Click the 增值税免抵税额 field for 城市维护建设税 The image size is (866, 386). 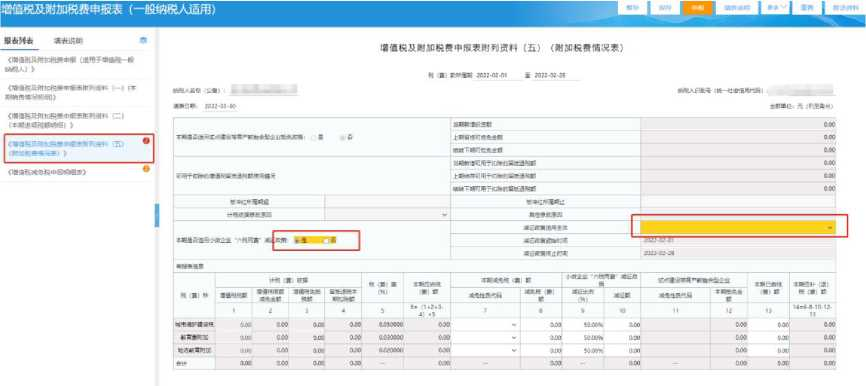tap(307, 325)
